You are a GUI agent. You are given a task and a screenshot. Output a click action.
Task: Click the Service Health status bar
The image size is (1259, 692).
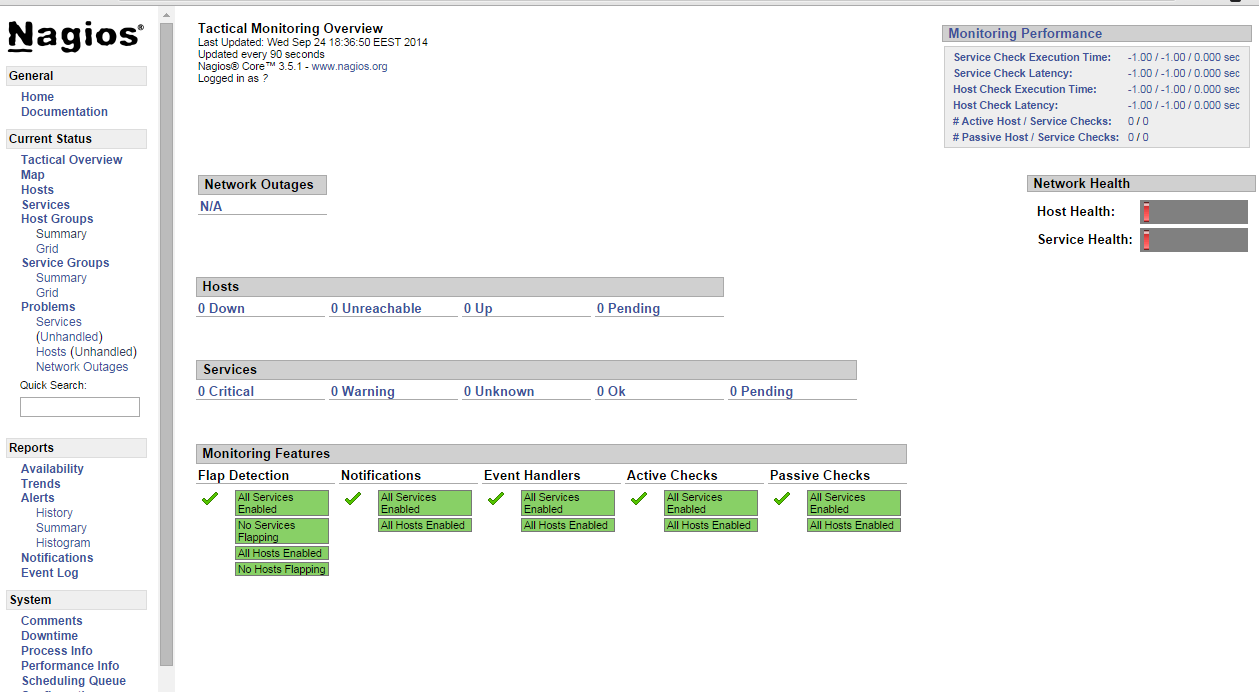point(1194,240)
